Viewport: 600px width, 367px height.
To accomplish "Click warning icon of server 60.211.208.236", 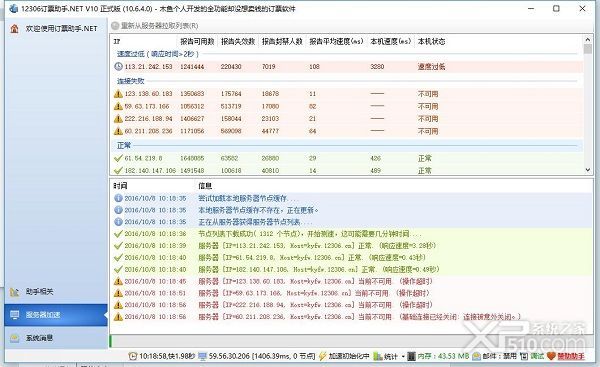I will pyautogui.click(x=118, y=131).
